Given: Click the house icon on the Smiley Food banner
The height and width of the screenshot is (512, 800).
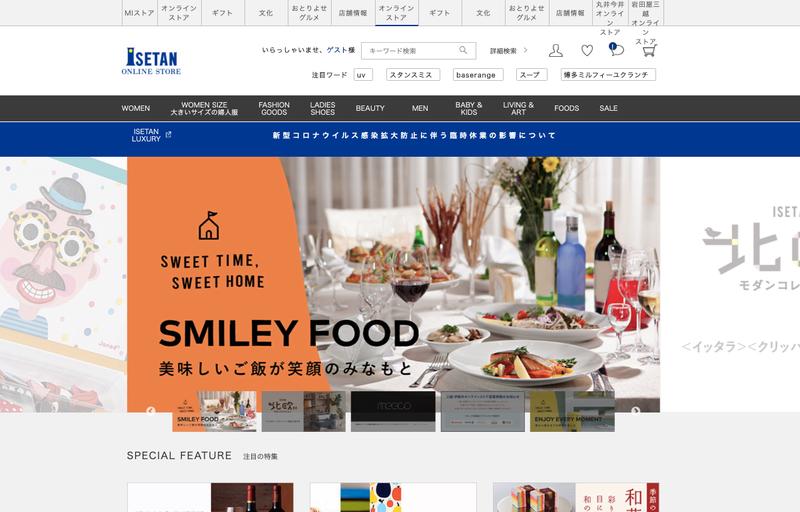Looking at the screenshot, I should tap(209, 225).
